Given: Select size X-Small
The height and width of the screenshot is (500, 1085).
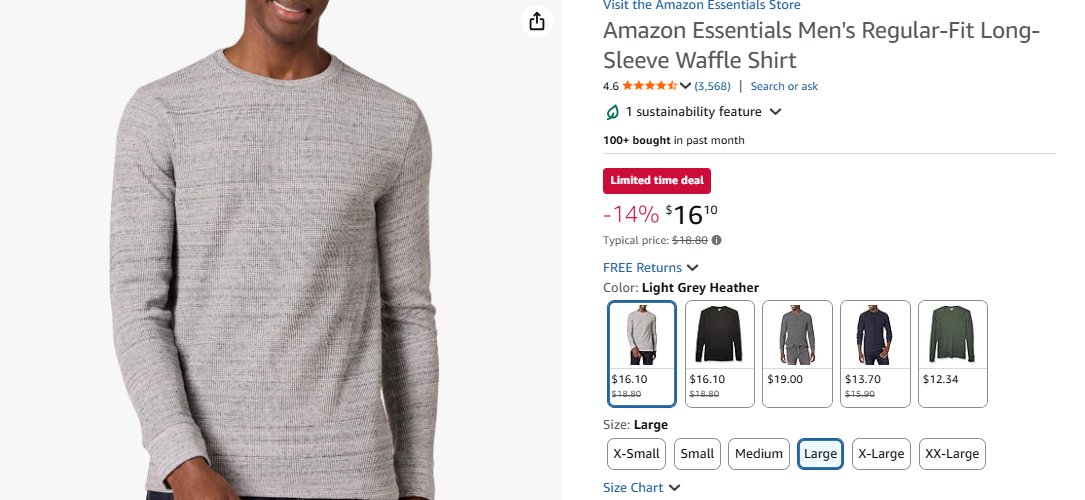Looking at the screenshot, I should [636, 454].
